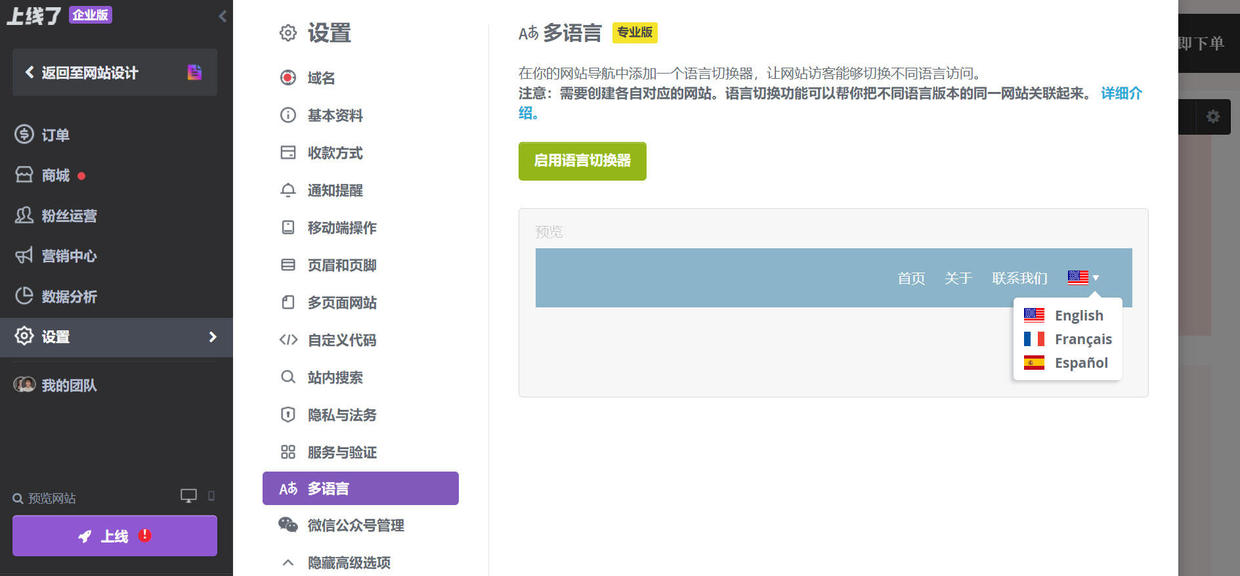Image resolution: width=1240 pixels, height=576 pixels.
Task: Switch to the 域名 settings item
Action: point(288,78)
